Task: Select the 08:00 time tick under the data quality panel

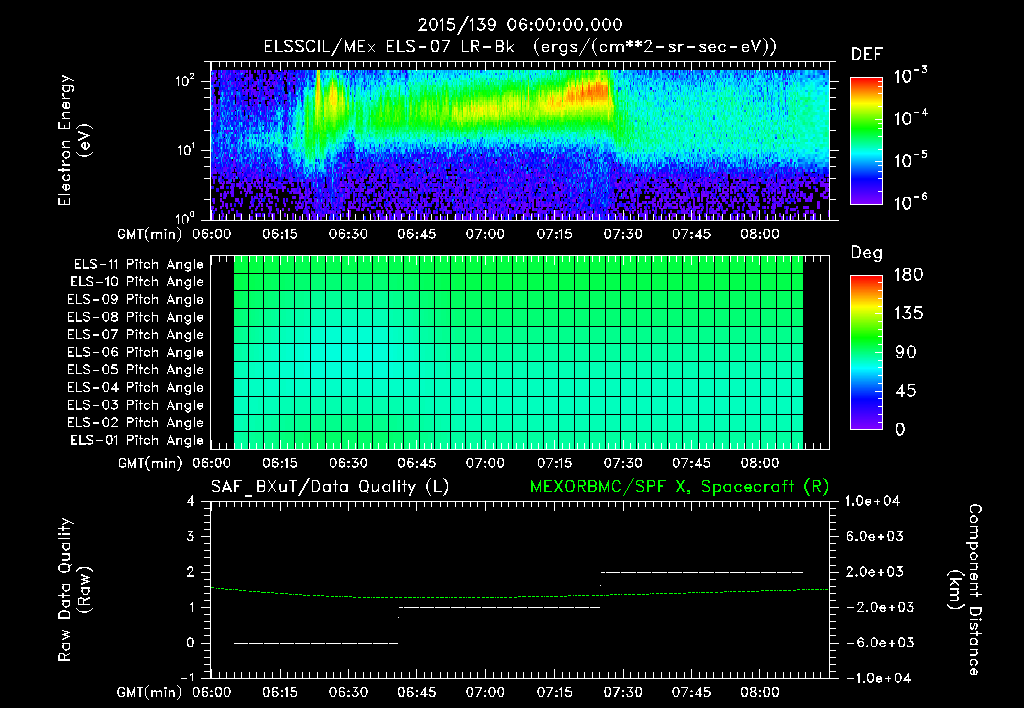Action: (760, 692)
